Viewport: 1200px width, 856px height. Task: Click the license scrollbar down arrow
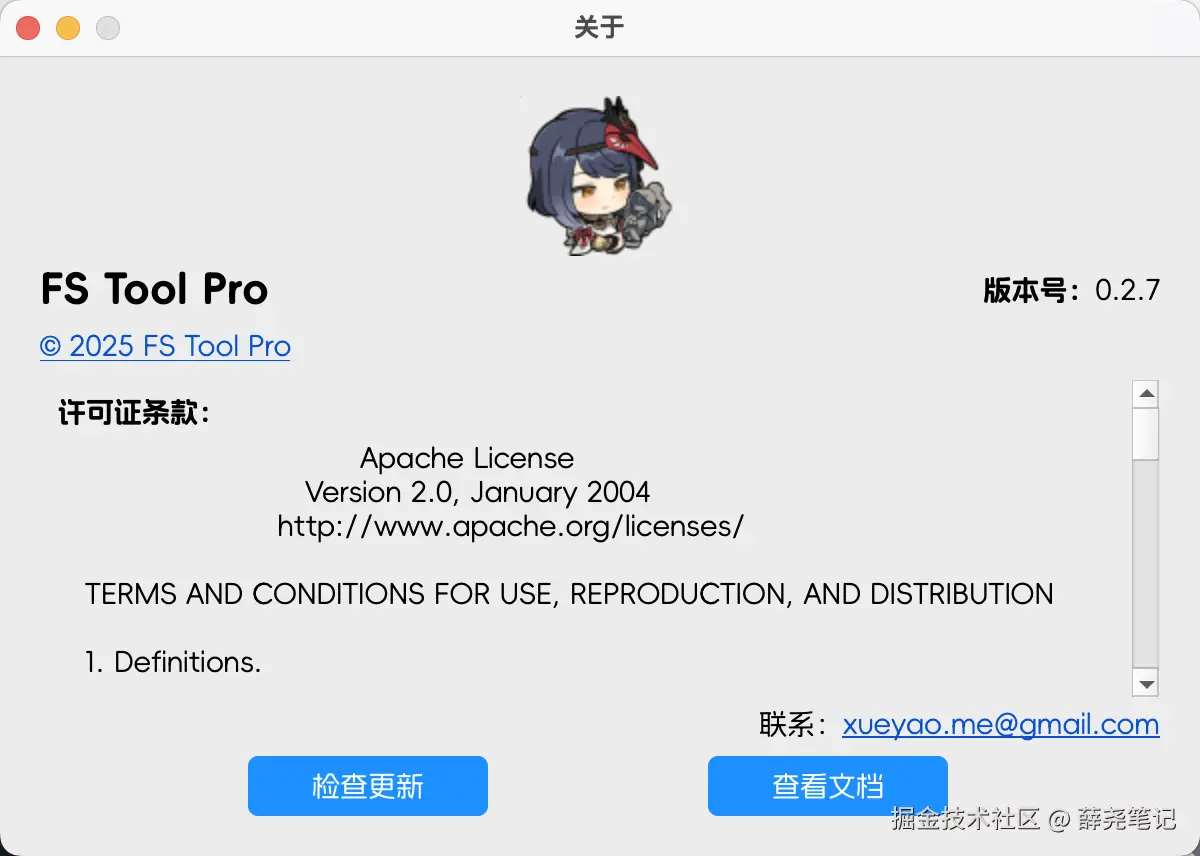pos(1146,684)
